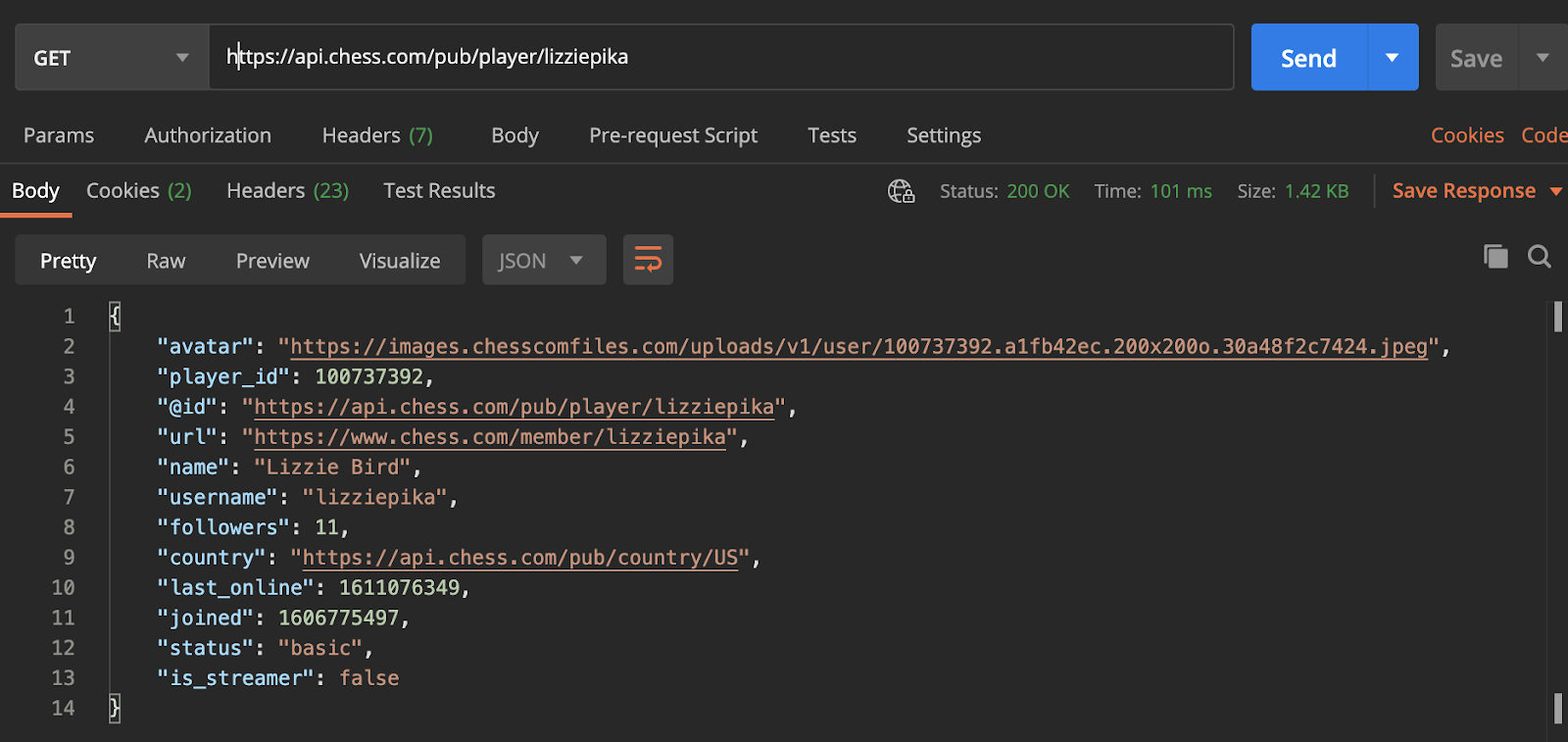Open the JSON format dropdown
The image size is (1568, 742).
click(x=544, y=260)
